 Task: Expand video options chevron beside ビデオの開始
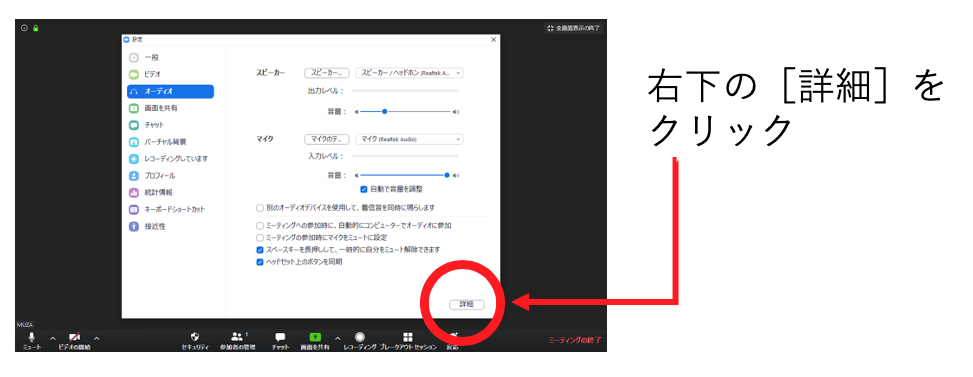(x=96, y=338)
